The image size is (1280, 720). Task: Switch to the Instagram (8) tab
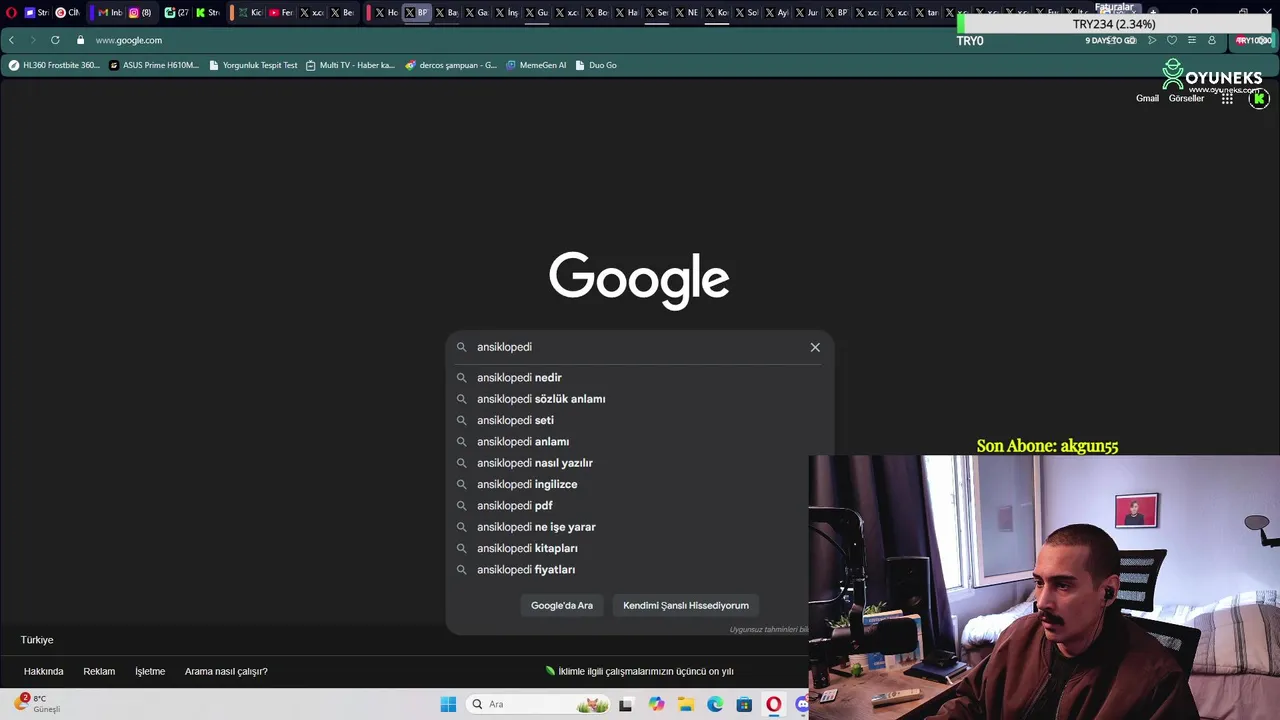pos(140,13)
